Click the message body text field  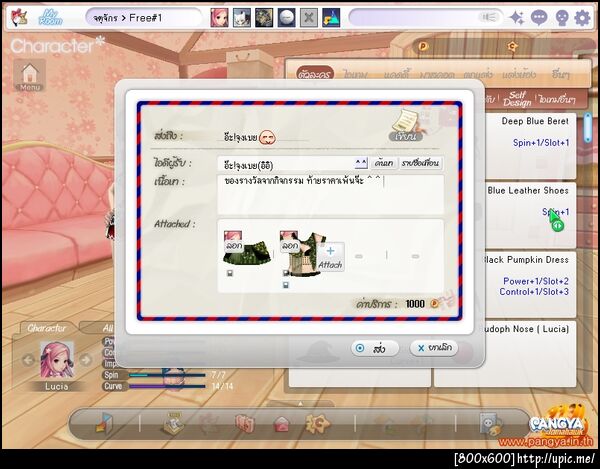point(331,195)
